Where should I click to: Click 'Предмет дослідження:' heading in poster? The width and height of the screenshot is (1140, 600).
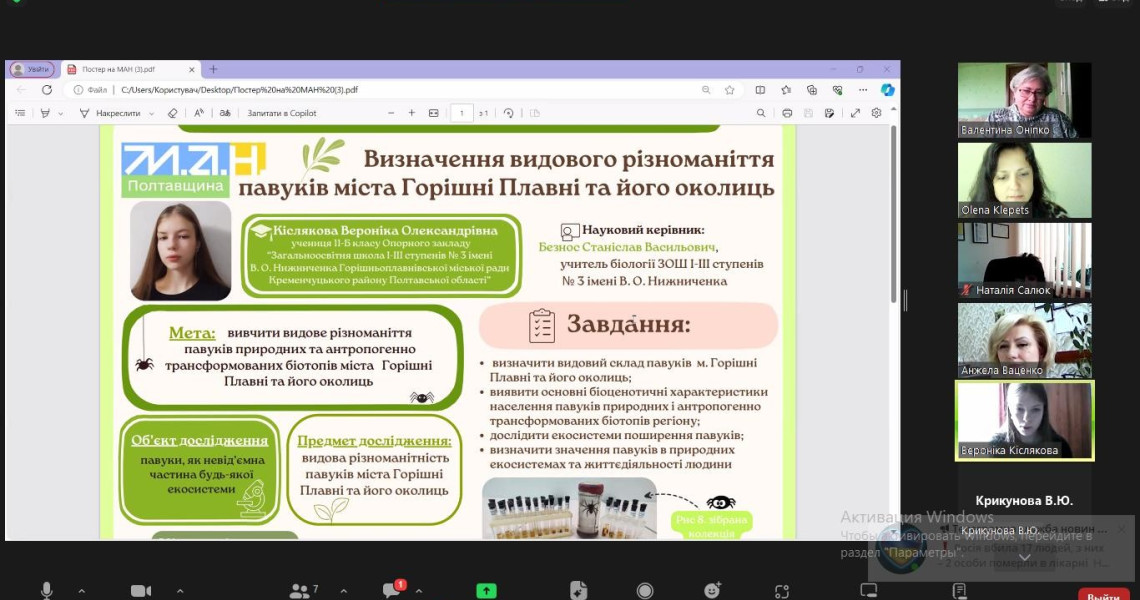click(374, 441)
